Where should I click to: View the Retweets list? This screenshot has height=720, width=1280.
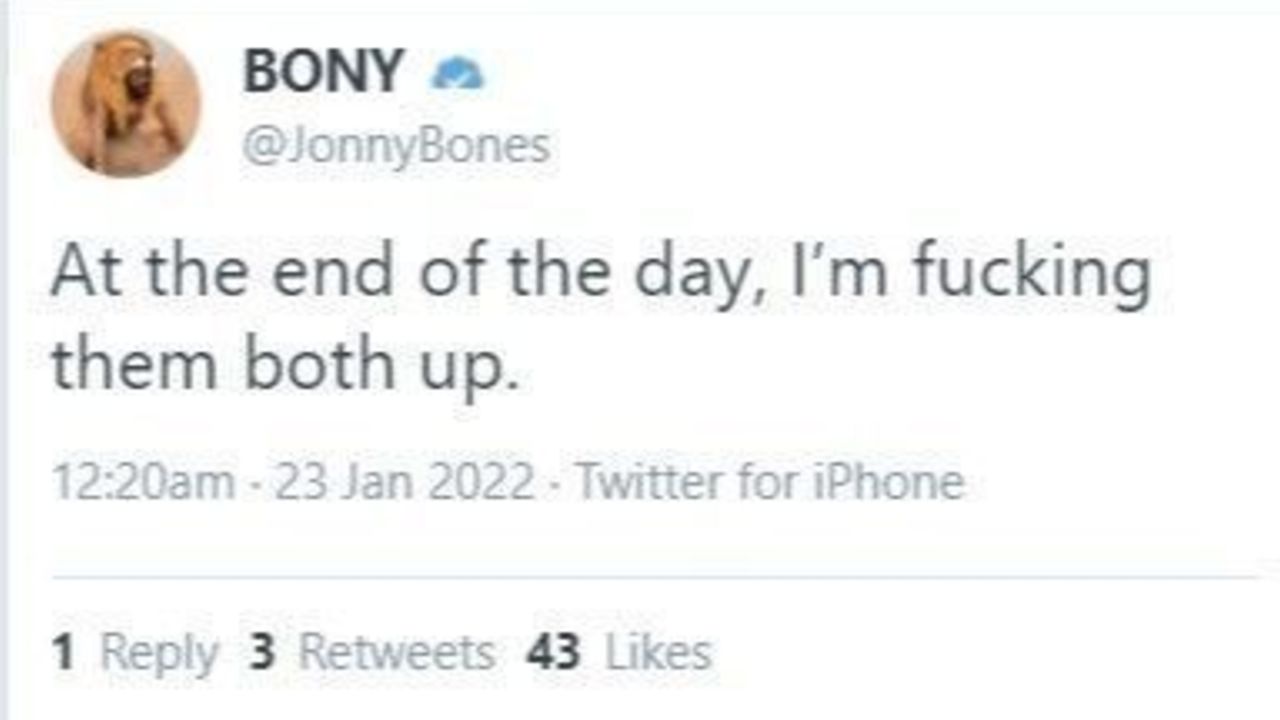point(397,653)
